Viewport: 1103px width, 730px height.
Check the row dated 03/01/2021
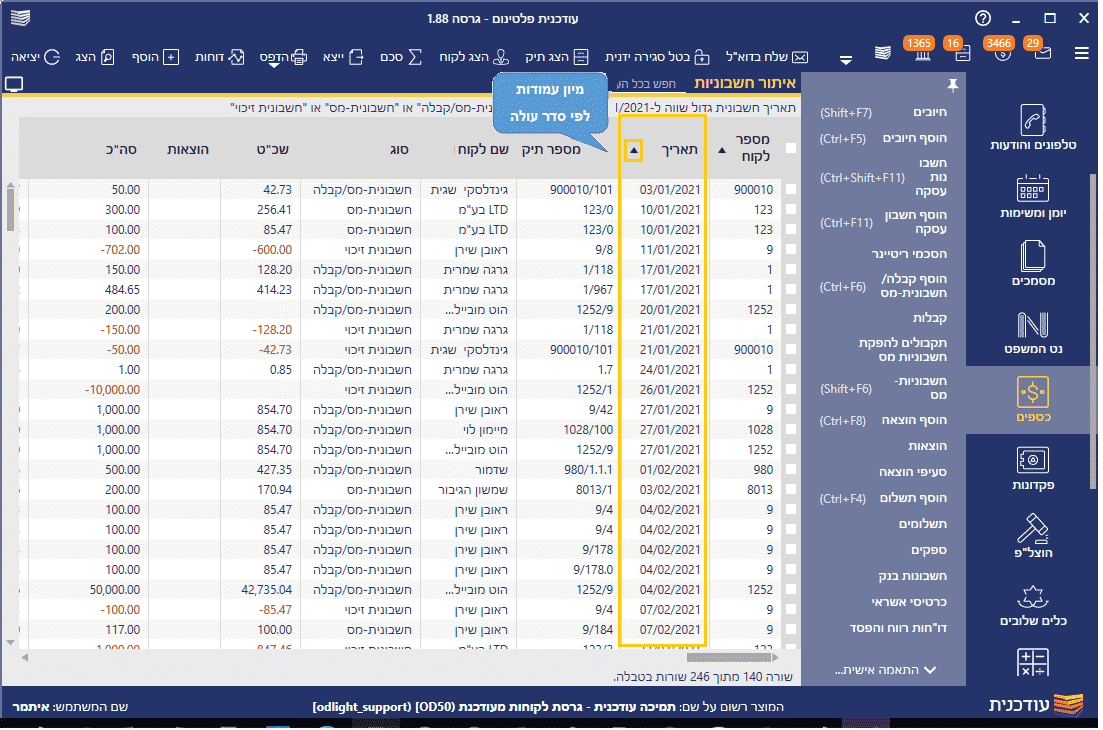(791, 189)
